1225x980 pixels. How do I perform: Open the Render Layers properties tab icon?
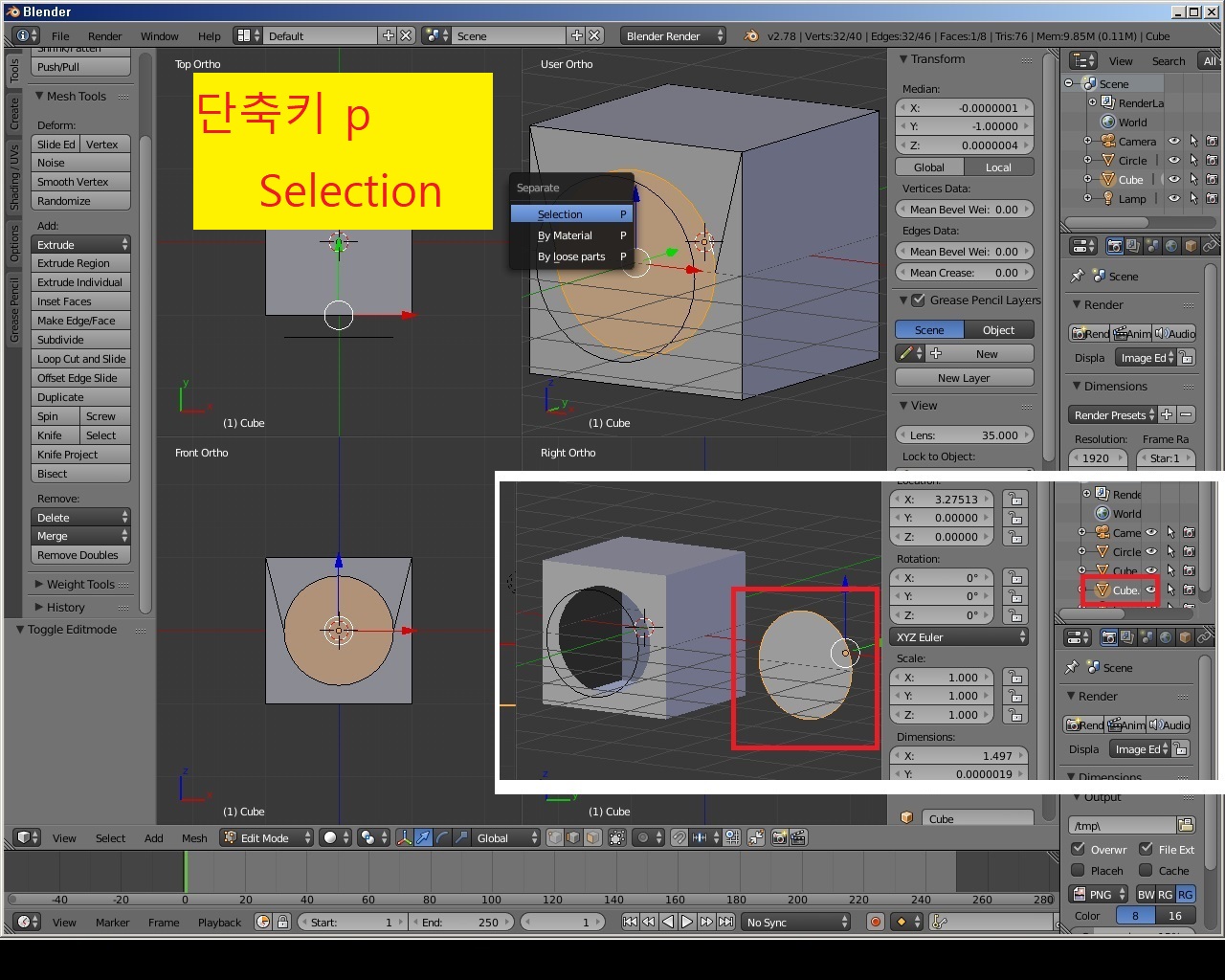tap(1133, 246)
